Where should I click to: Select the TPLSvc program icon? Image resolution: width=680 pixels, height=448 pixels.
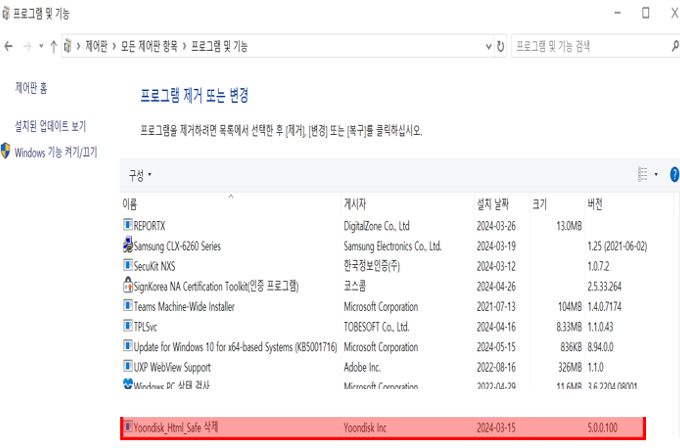point(128,325)
